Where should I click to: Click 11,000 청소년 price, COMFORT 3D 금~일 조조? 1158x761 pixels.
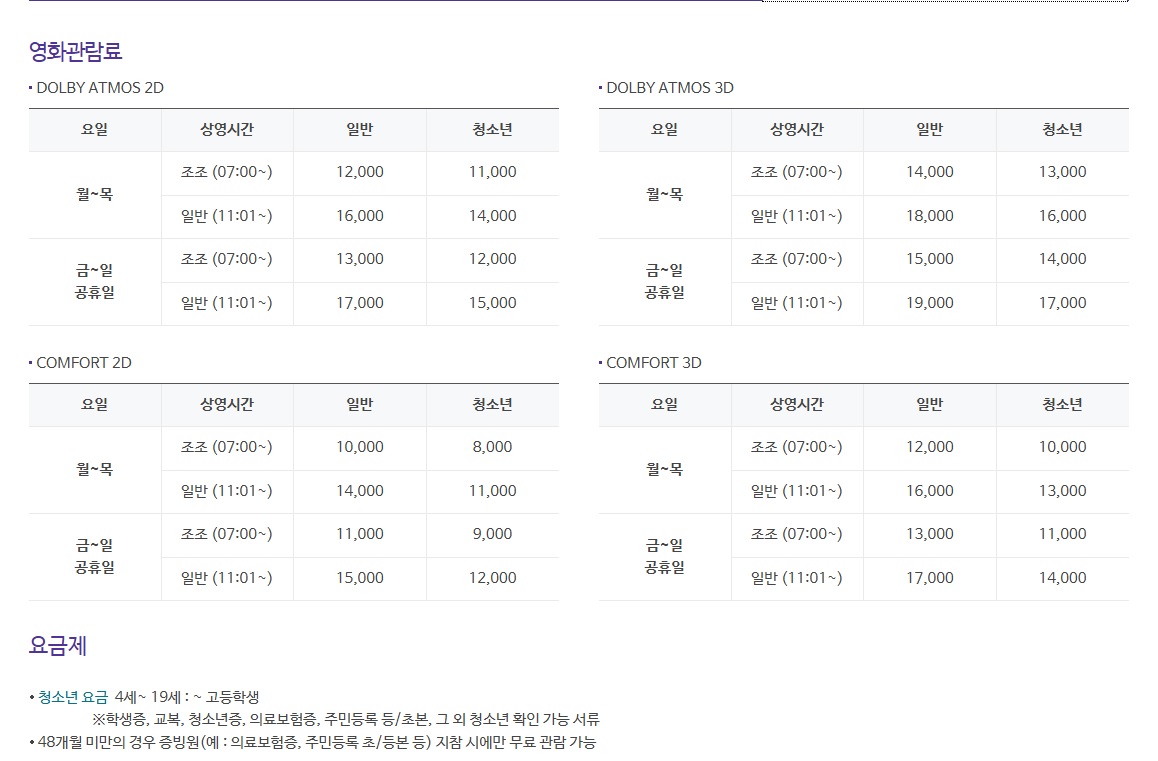tap(1062, 534)
